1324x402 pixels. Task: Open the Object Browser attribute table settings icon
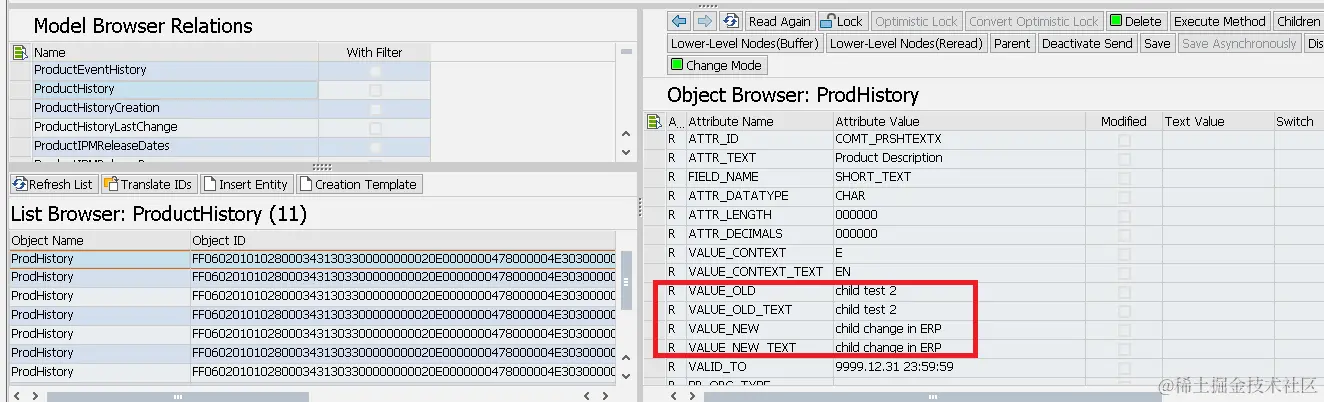(655, 122)
